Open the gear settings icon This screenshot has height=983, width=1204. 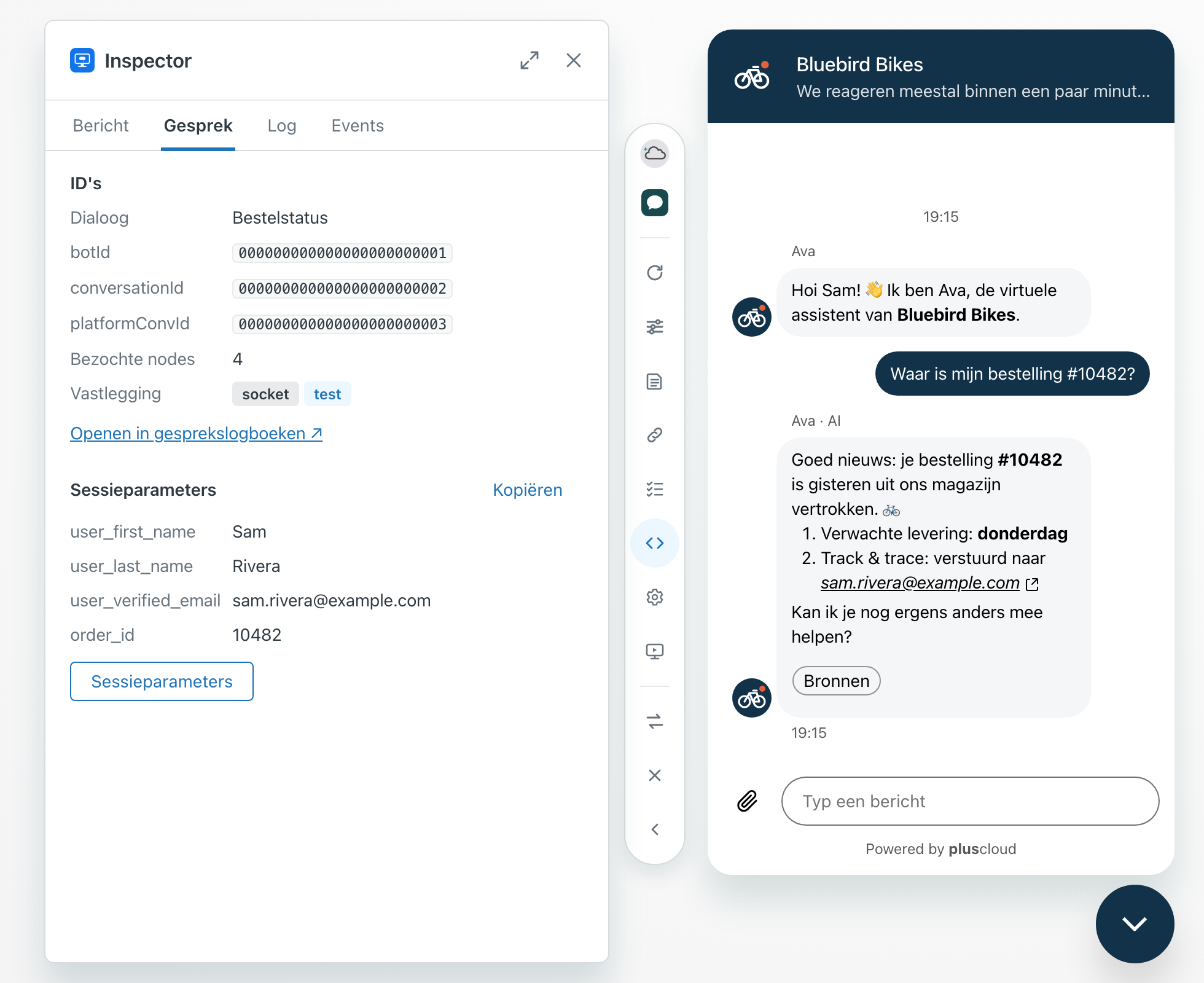[655, 597]
